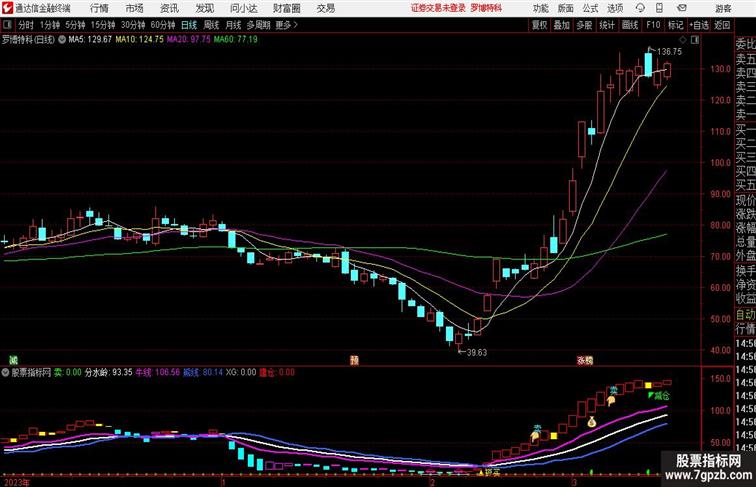Open the 版面 menu

point(566,8)
